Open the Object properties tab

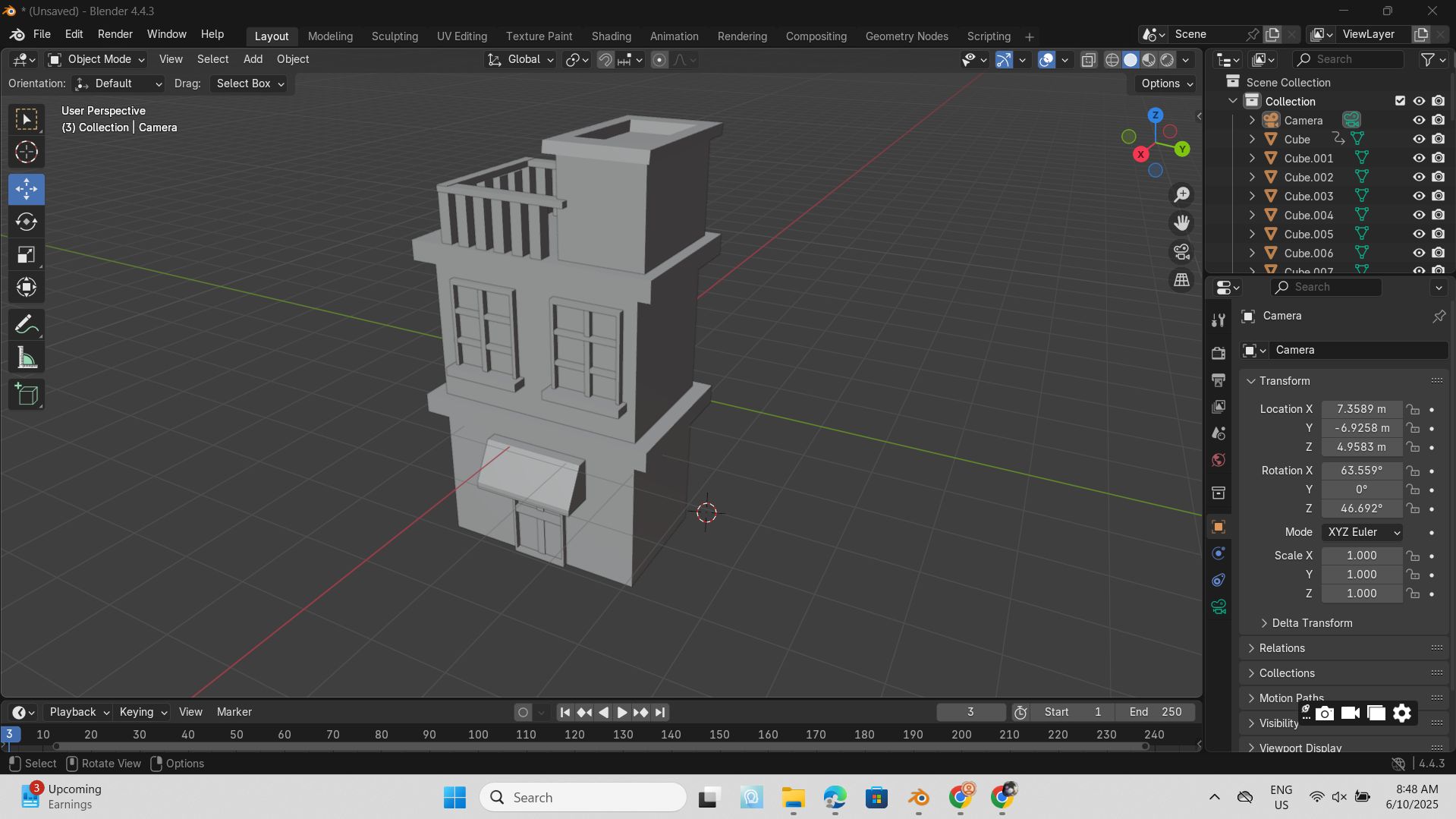[1219, 527]
